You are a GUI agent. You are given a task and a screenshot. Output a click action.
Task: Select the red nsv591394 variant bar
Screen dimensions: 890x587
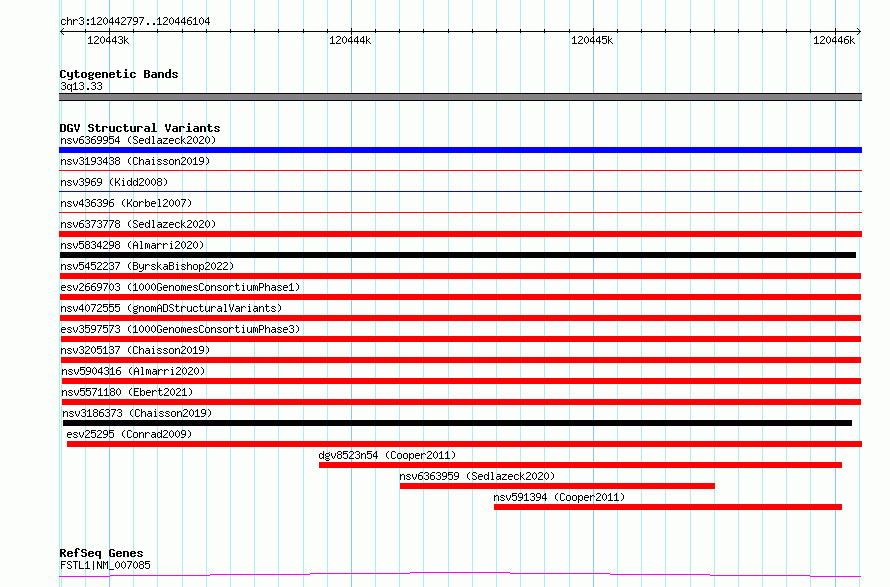(668, 507)
